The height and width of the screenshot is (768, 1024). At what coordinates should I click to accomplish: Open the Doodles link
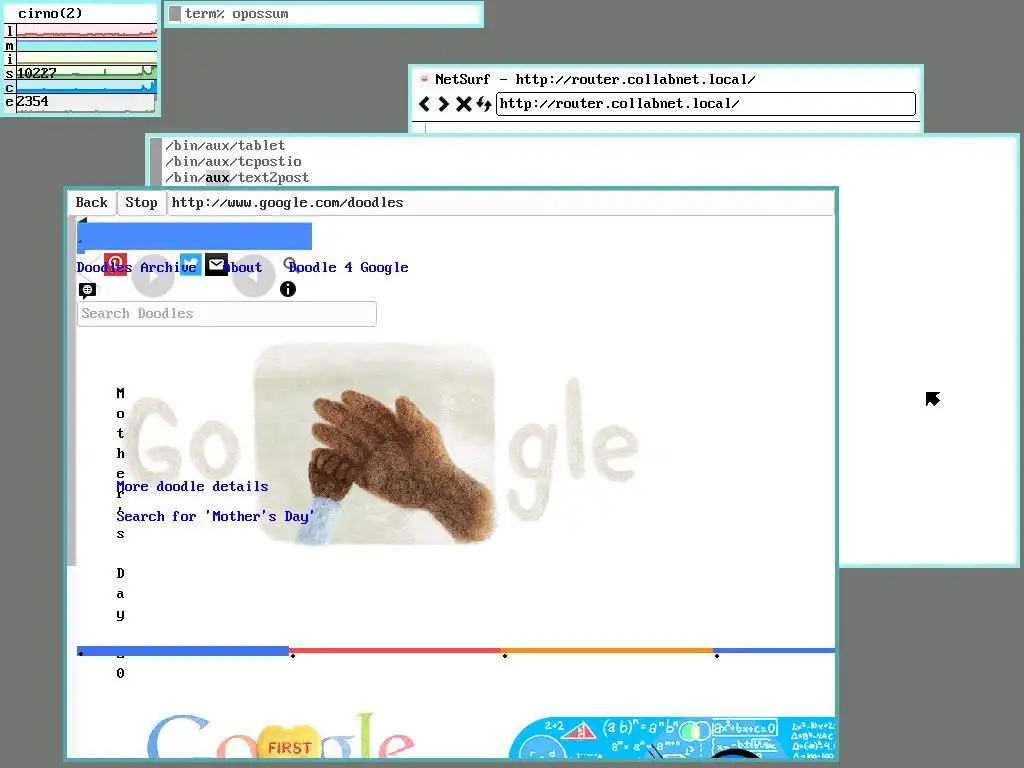[x=104, y=268]
